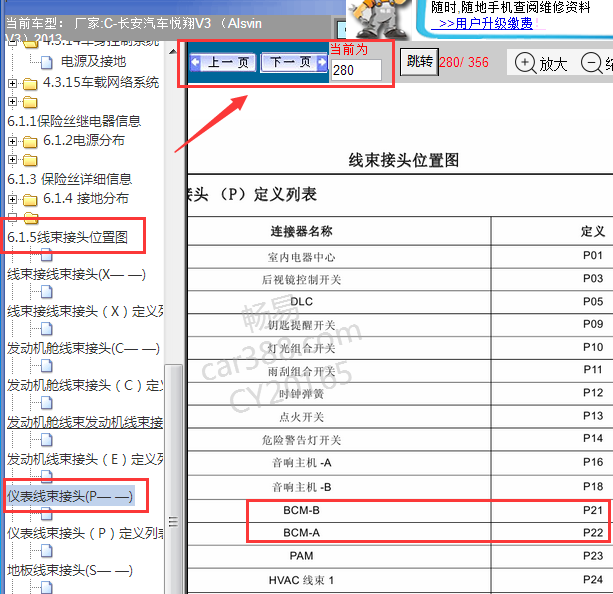The height and width of the screenshot is (594, 613).
Task: Click folder icon beside 6.1.4 接地分布
Action: pyautogui.click(x=30, y=199)
